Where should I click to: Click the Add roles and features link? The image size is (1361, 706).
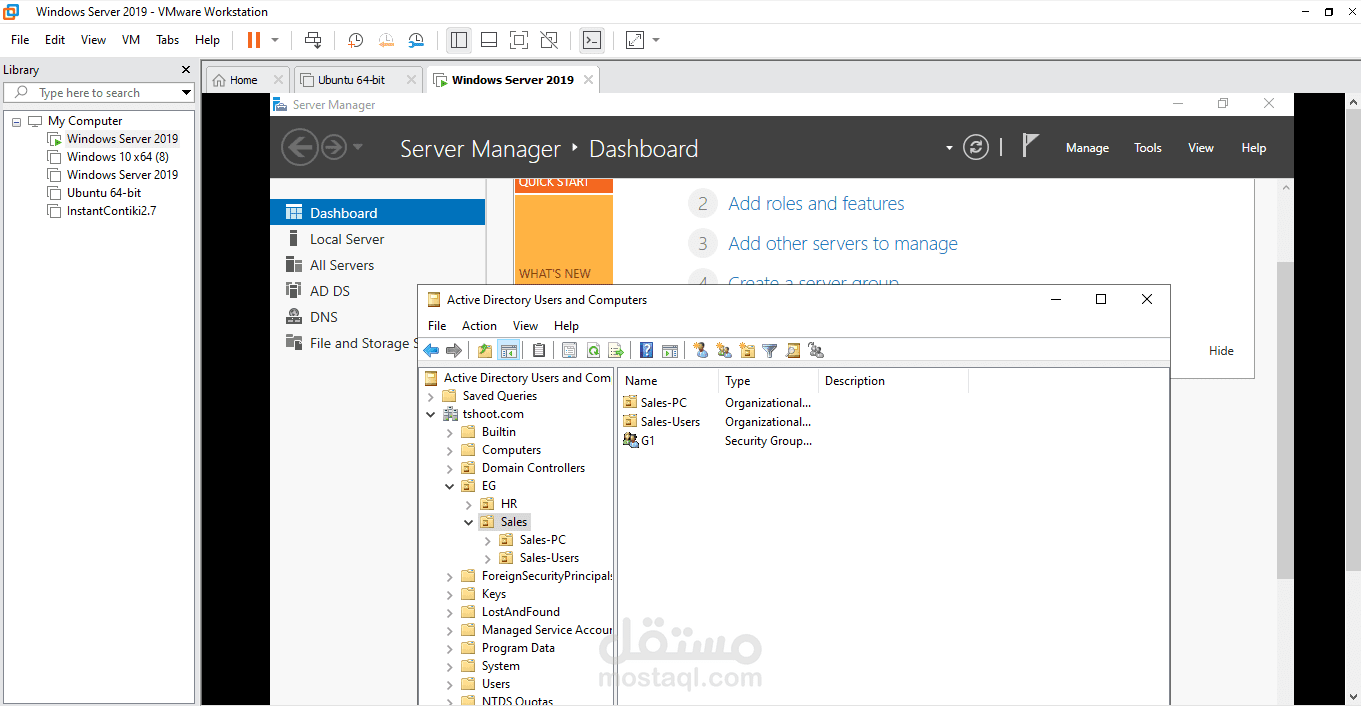(x=816, y=204)
